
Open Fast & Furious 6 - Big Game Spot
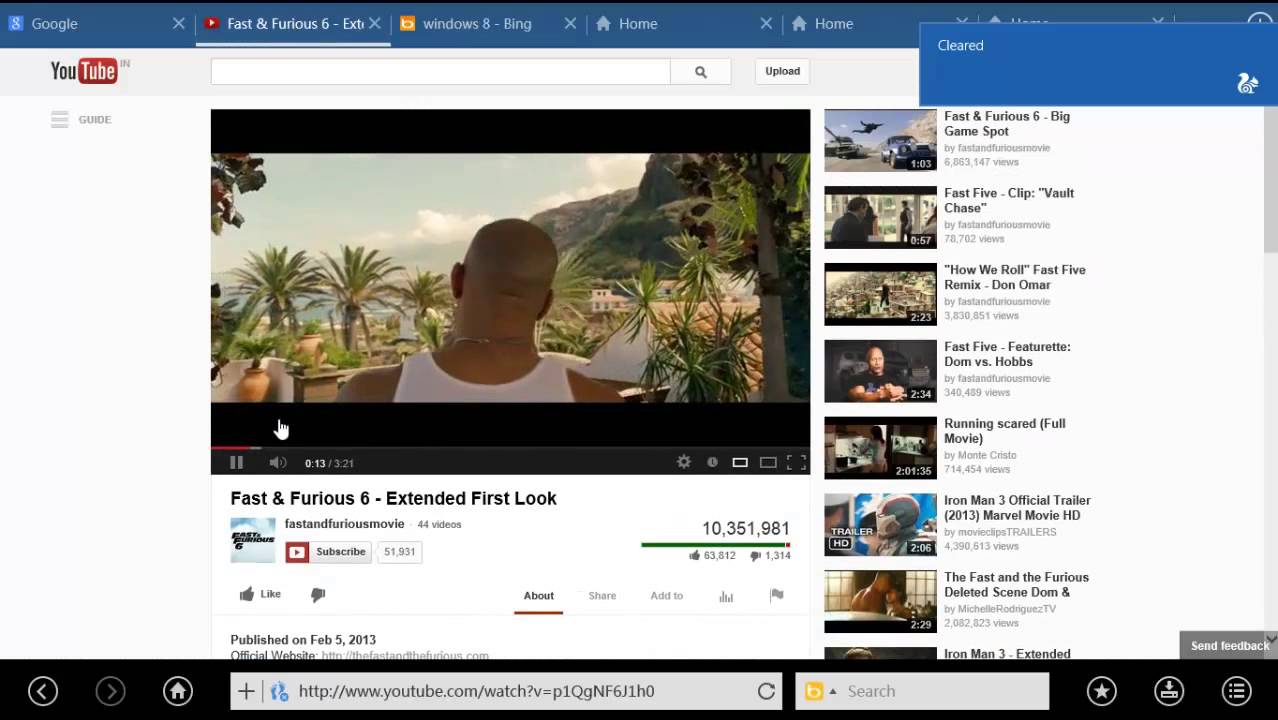1006,123
